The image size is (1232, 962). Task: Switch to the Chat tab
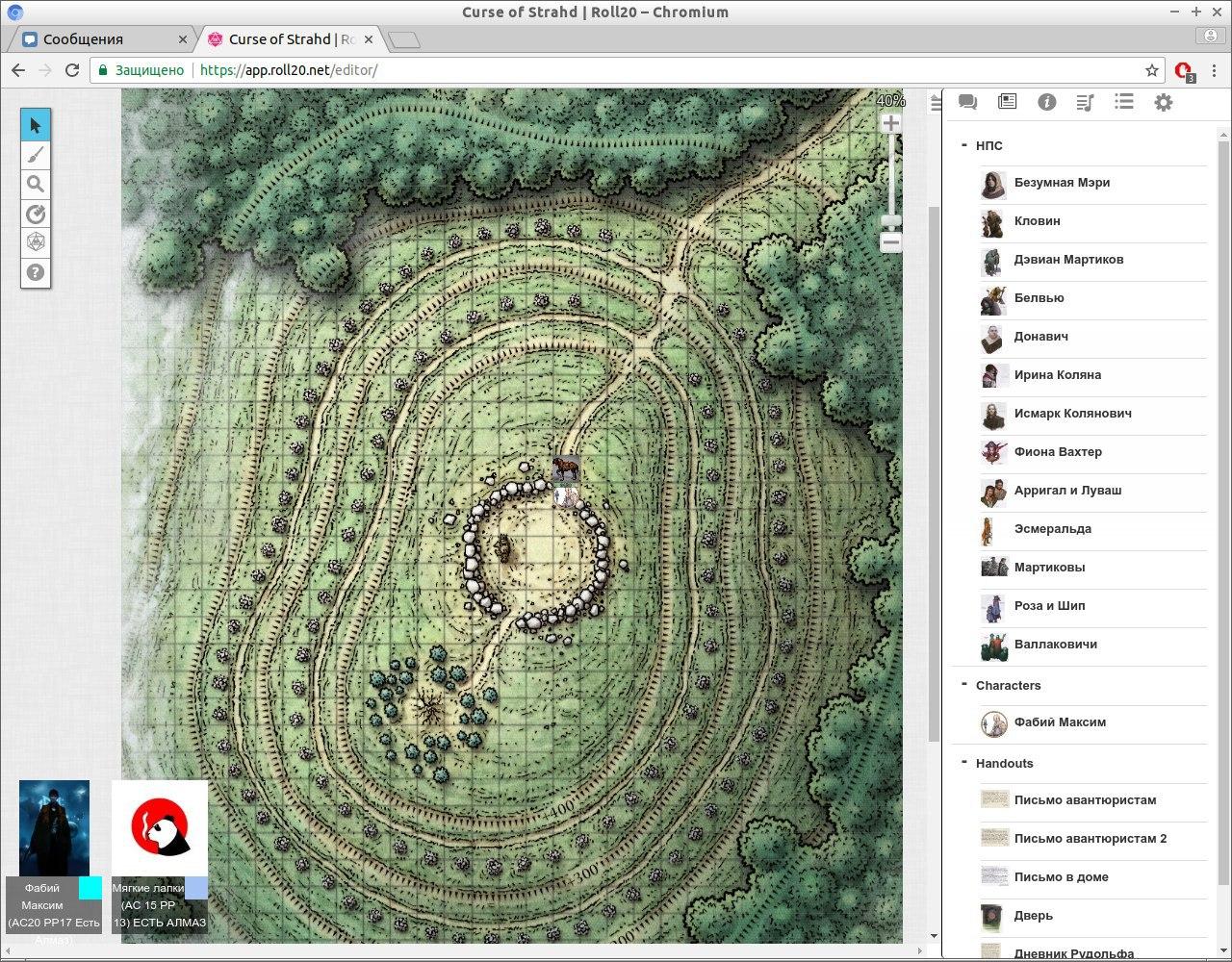[x=968, y=102]
